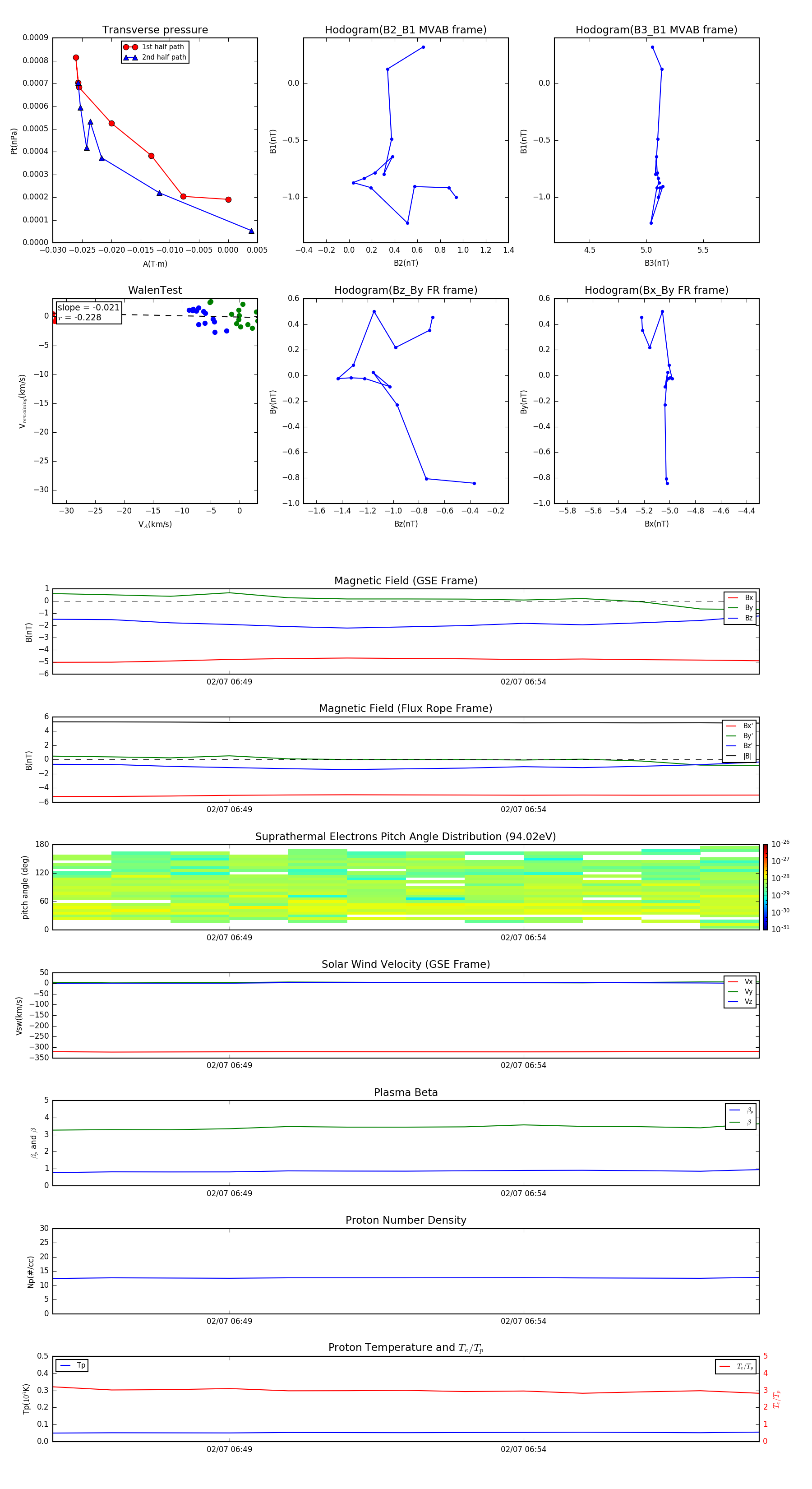
Task: Click the 'Magnetic Field (Flux Rope Frame)' title
Action: click(x=406, y=709)
